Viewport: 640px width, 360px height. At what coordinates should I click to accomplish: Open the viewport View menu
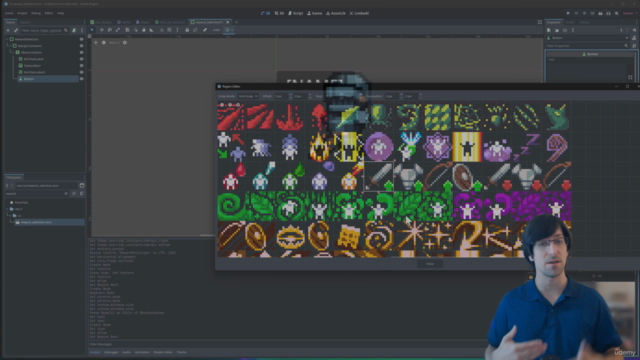216,30
